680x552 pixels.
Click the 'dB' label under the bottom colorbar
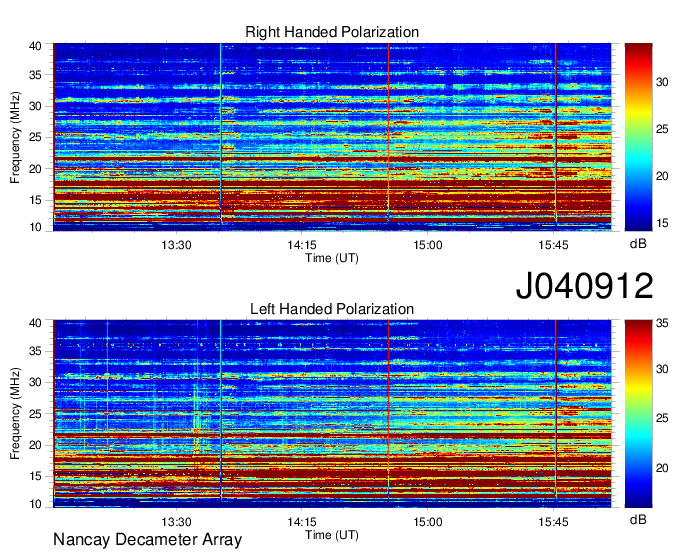point(638,519)
